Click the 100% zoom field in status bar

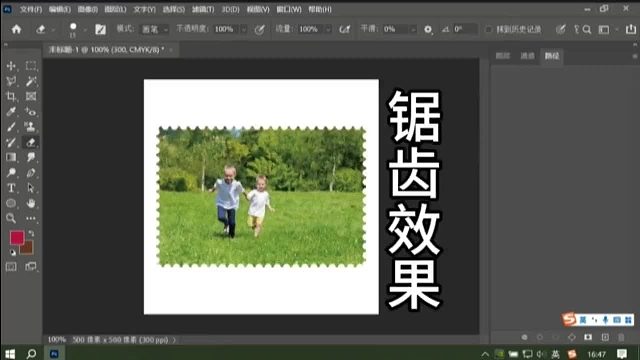[x=57, y=340]
